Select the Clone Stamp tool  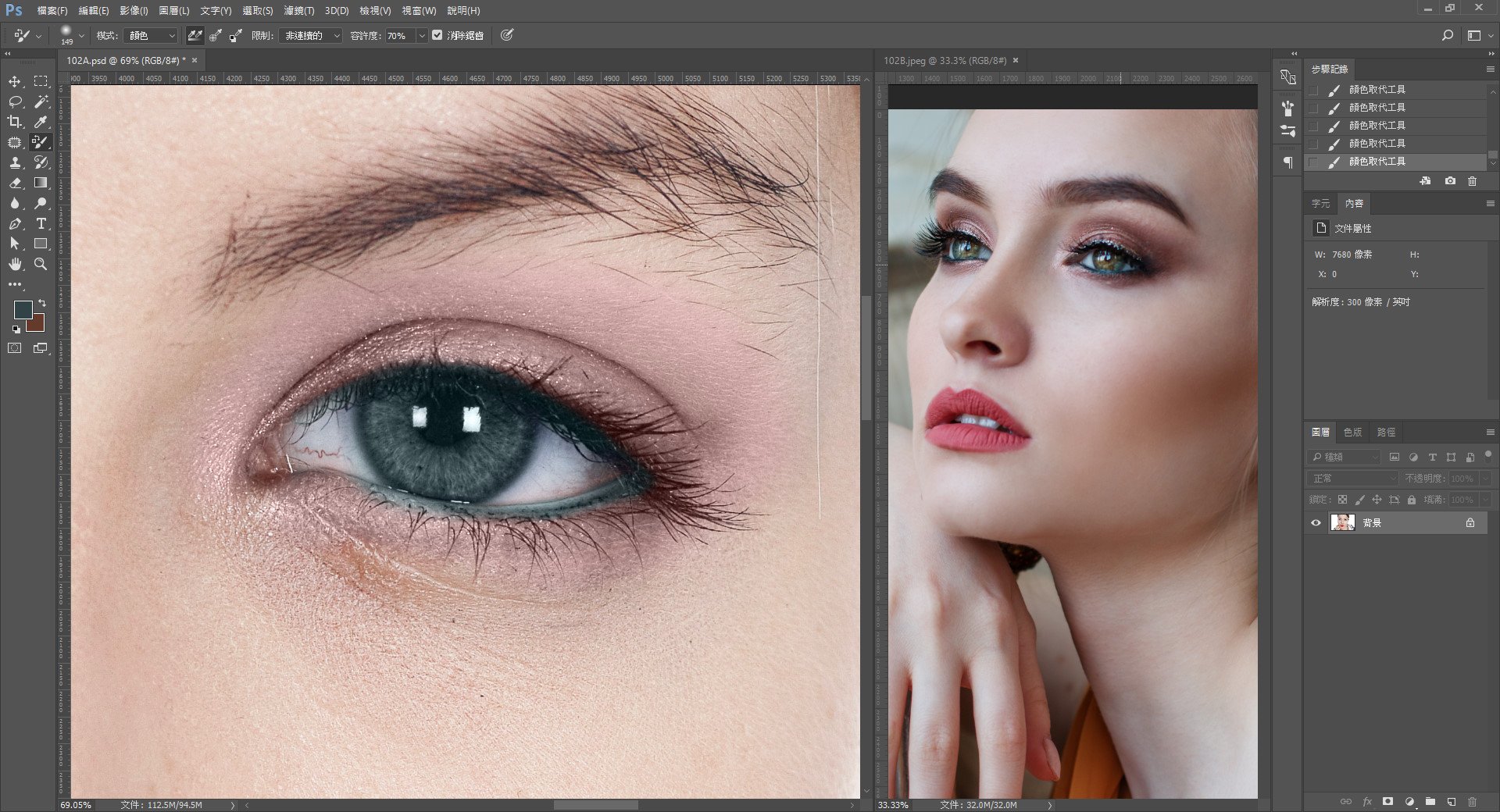pyautogui.click(x=15, y=162)
